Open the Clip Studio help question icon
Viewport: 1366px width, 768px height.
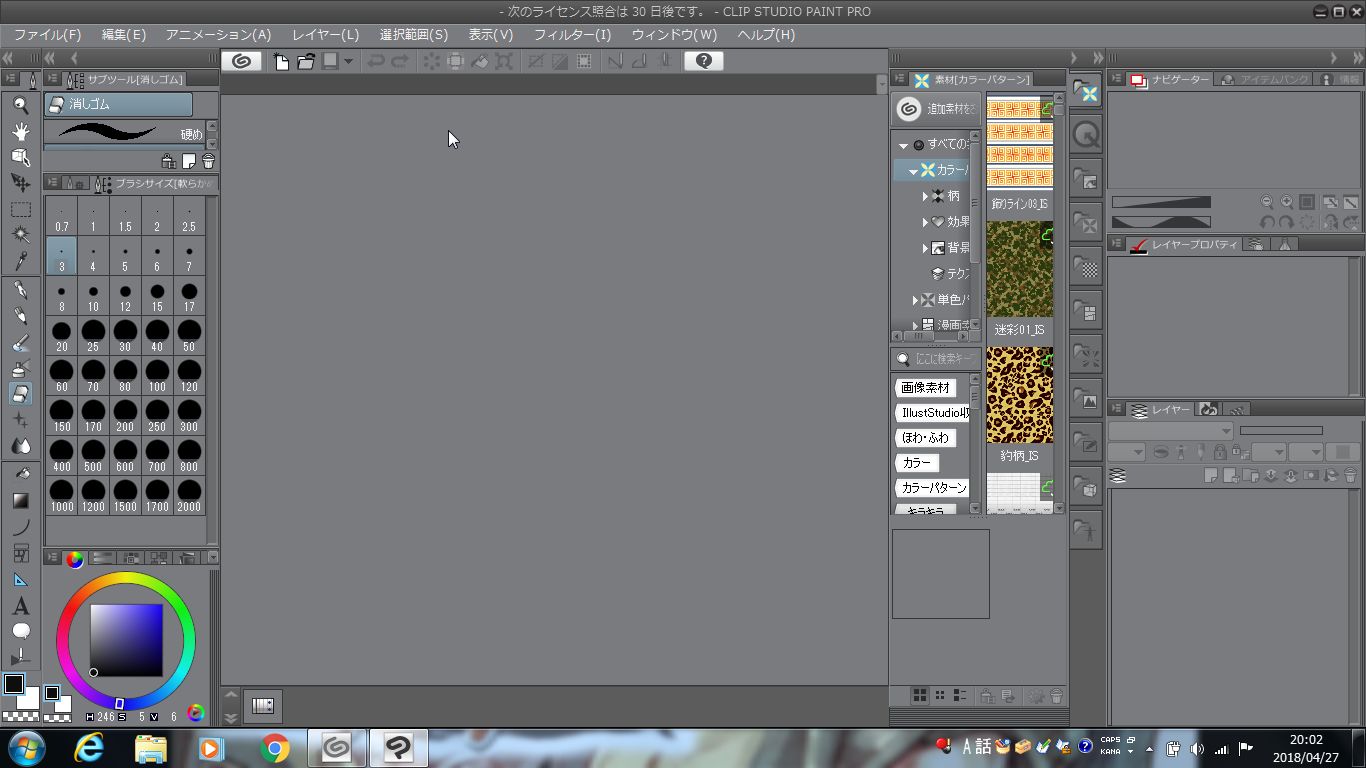point(703,61)
